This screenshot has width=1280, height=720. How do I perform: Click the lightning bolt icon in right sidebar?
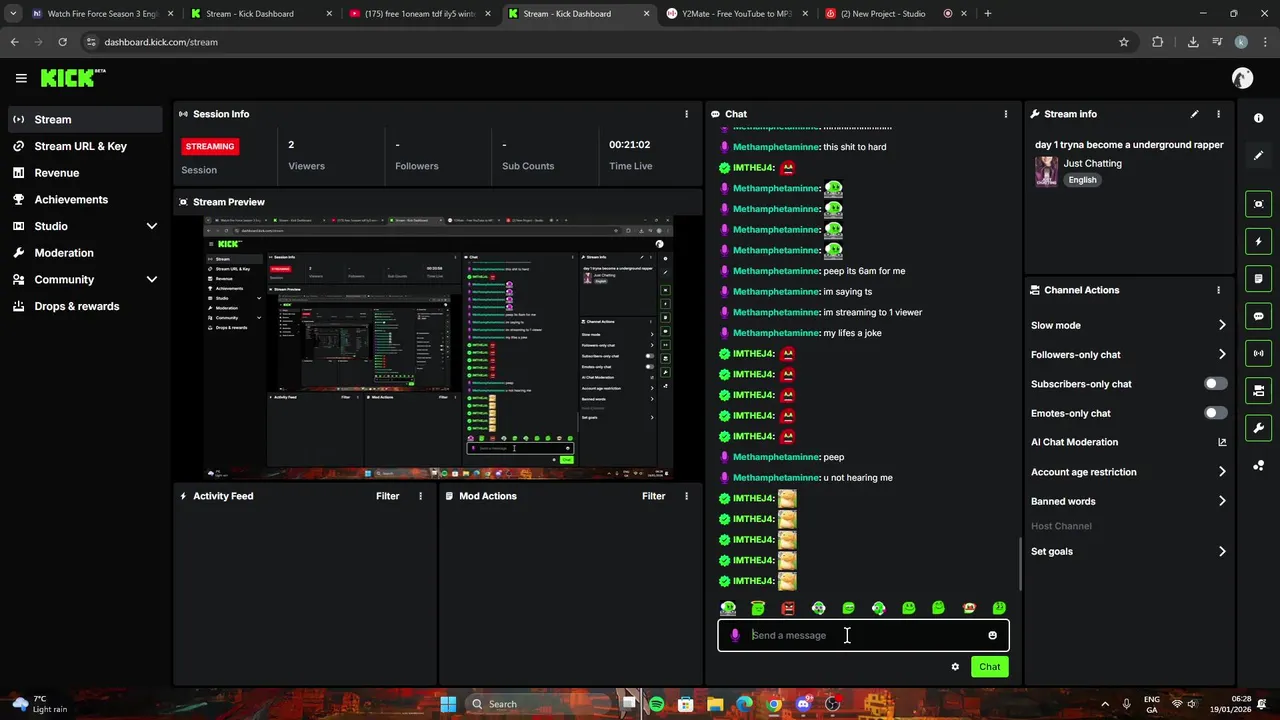[x=1258, y=241]
